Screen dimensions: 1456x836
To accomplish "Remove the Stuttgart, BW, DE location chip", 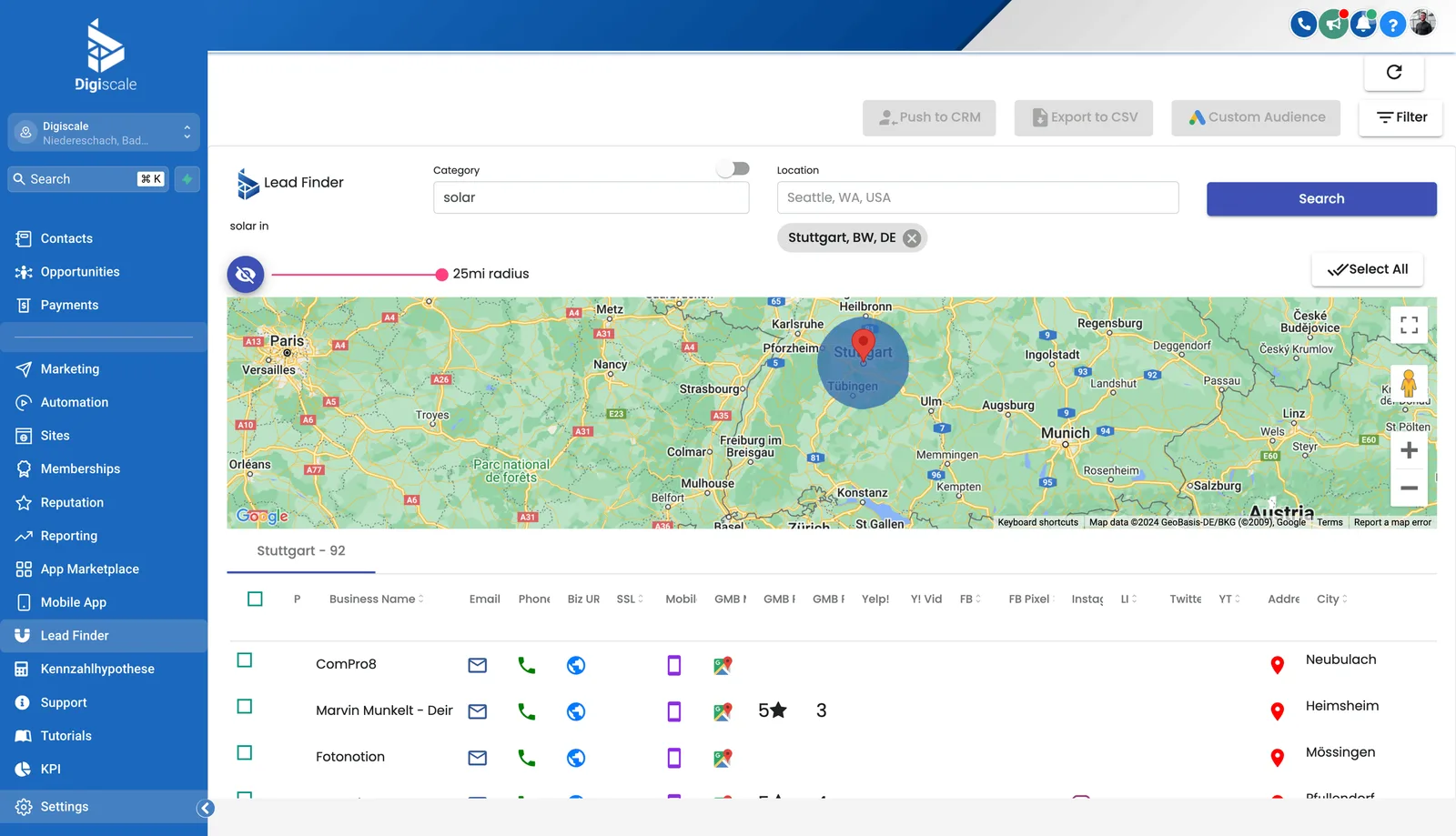I will pyautogui.click(x=912, y=238).
